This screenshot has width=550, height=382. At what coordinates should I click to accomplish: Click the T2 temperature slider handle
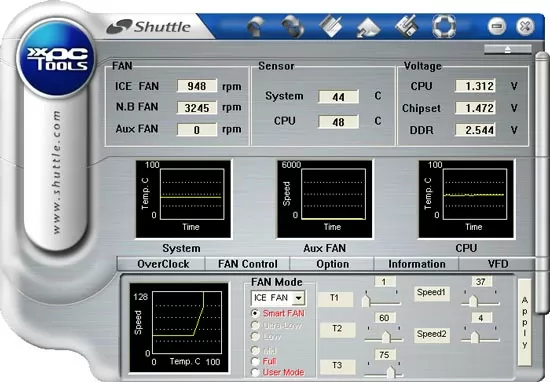click(386, 337)
